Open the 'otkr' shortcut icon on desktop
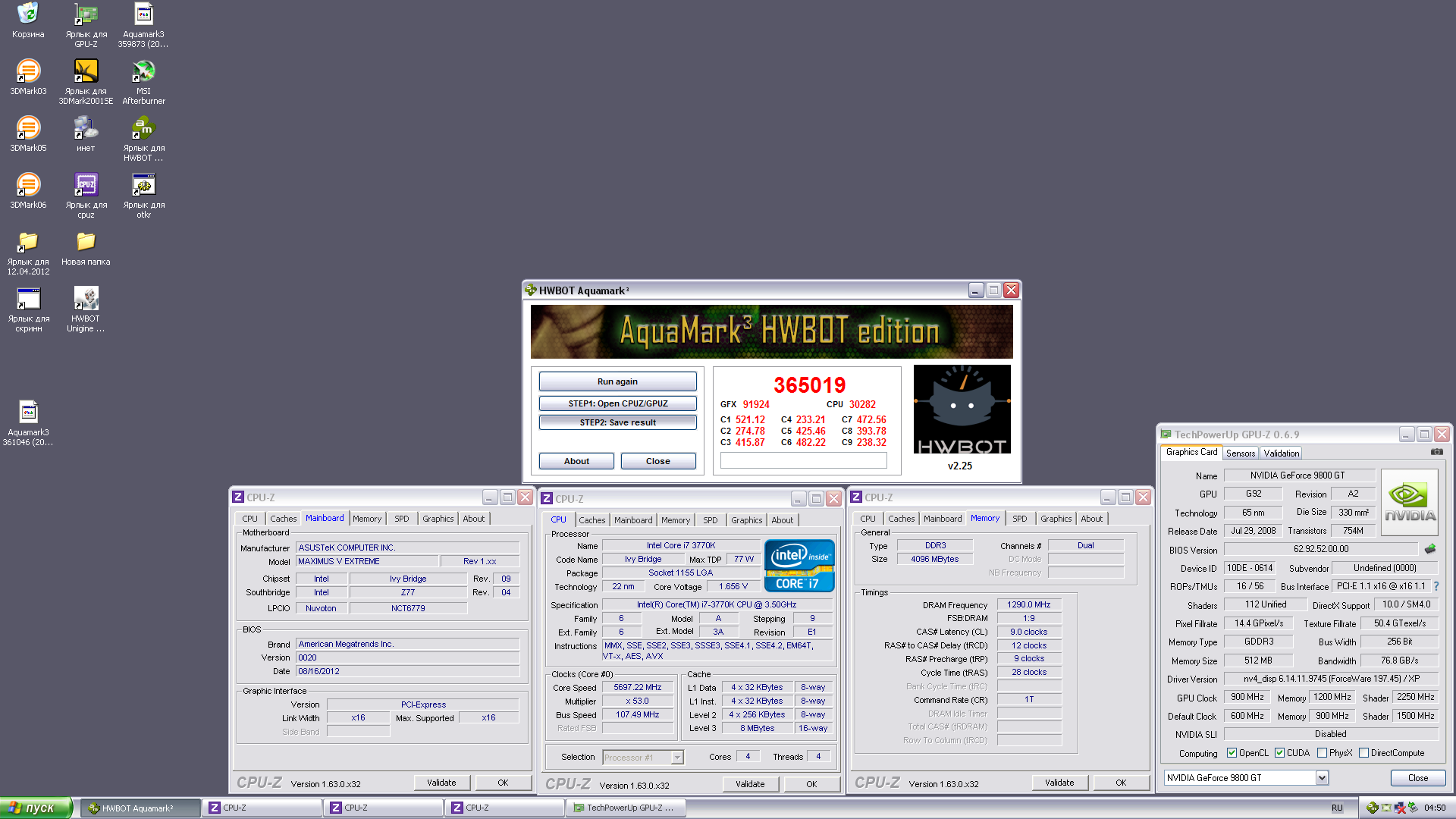Screen dimensions: 1456x819 (x=143, y=196)
